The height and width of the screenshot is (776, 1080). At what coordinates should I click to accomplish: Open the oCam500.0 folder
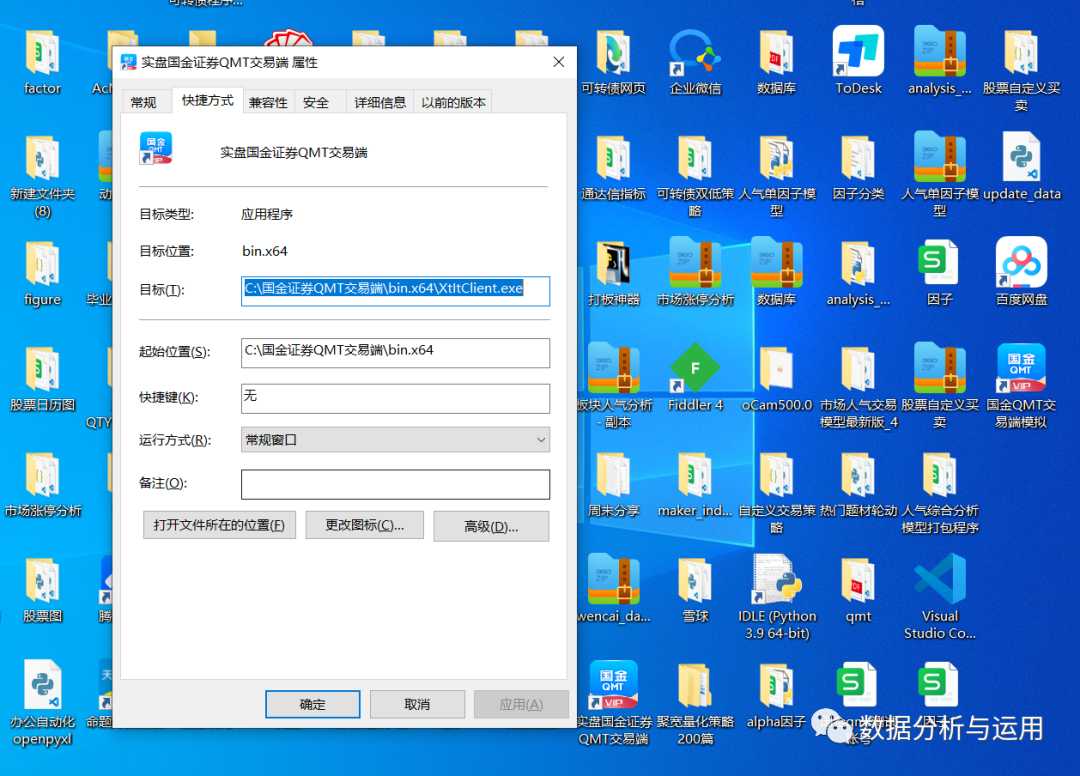(x=776, y=379)
